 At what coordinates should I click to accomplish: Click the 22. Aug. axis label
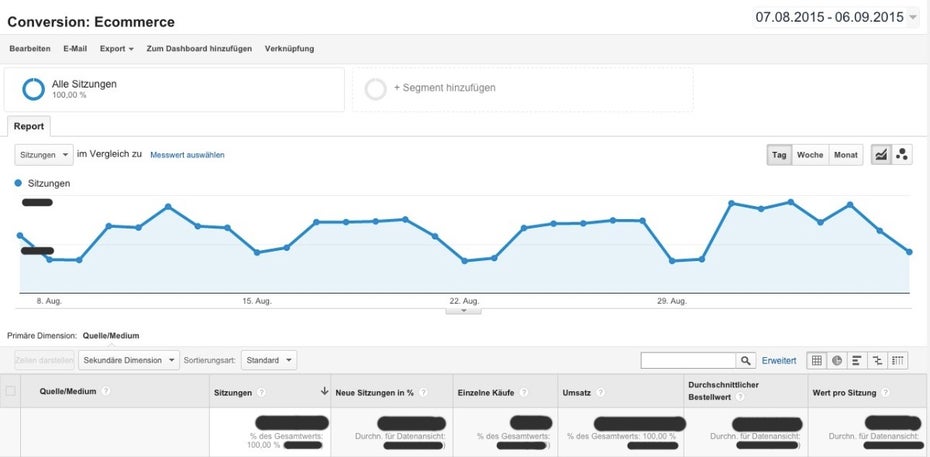[x=464, y=301]
